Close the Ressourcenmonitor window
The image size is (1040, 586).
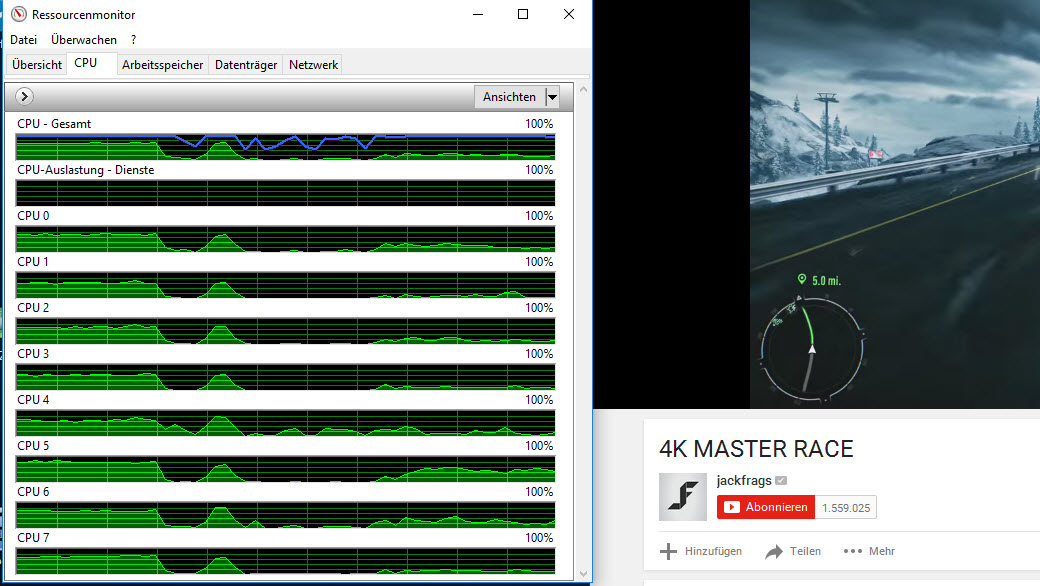click(x=568, y=14)
